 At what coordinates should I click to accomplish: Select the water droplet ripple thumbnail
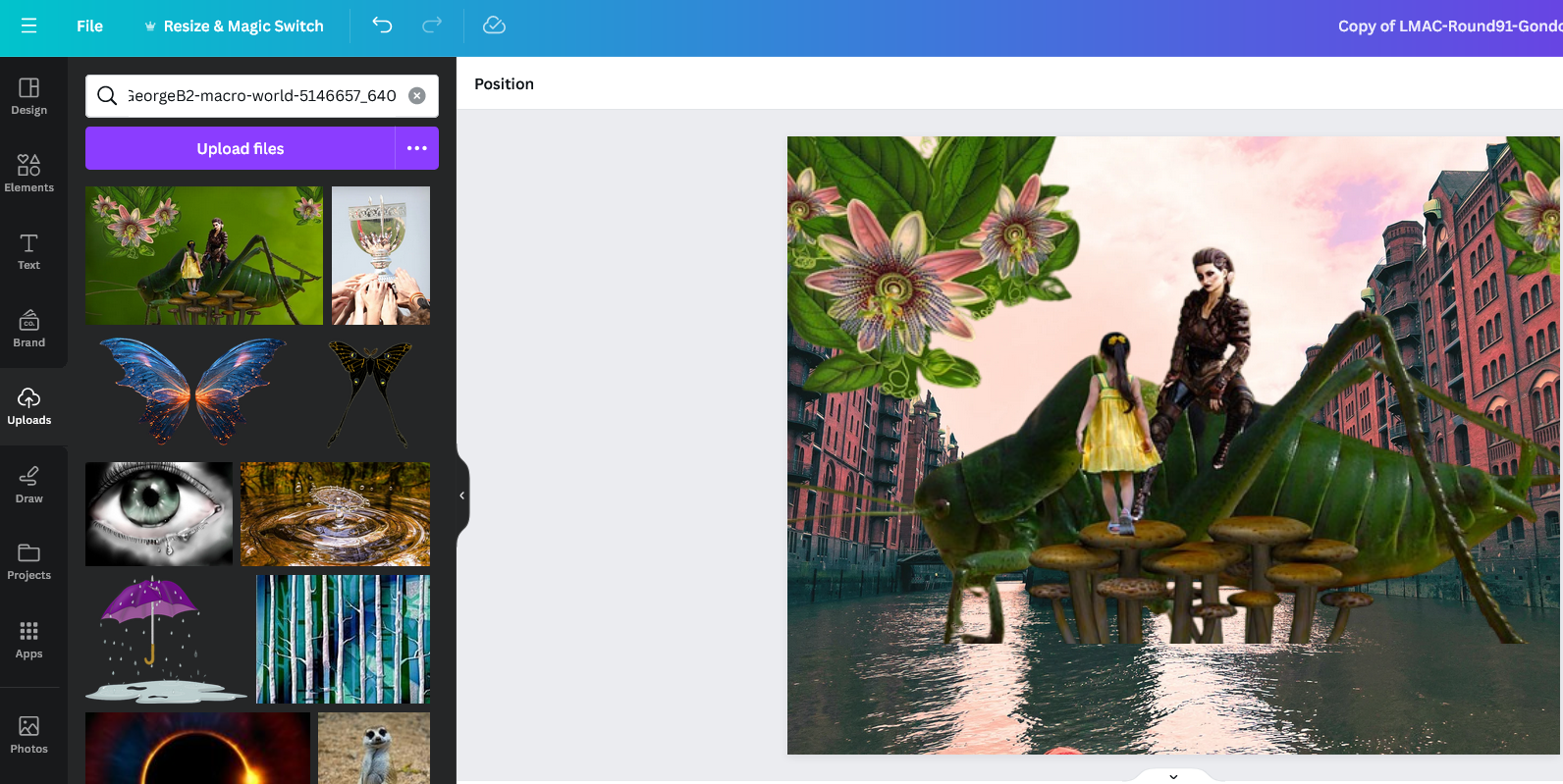pos(336,514)
